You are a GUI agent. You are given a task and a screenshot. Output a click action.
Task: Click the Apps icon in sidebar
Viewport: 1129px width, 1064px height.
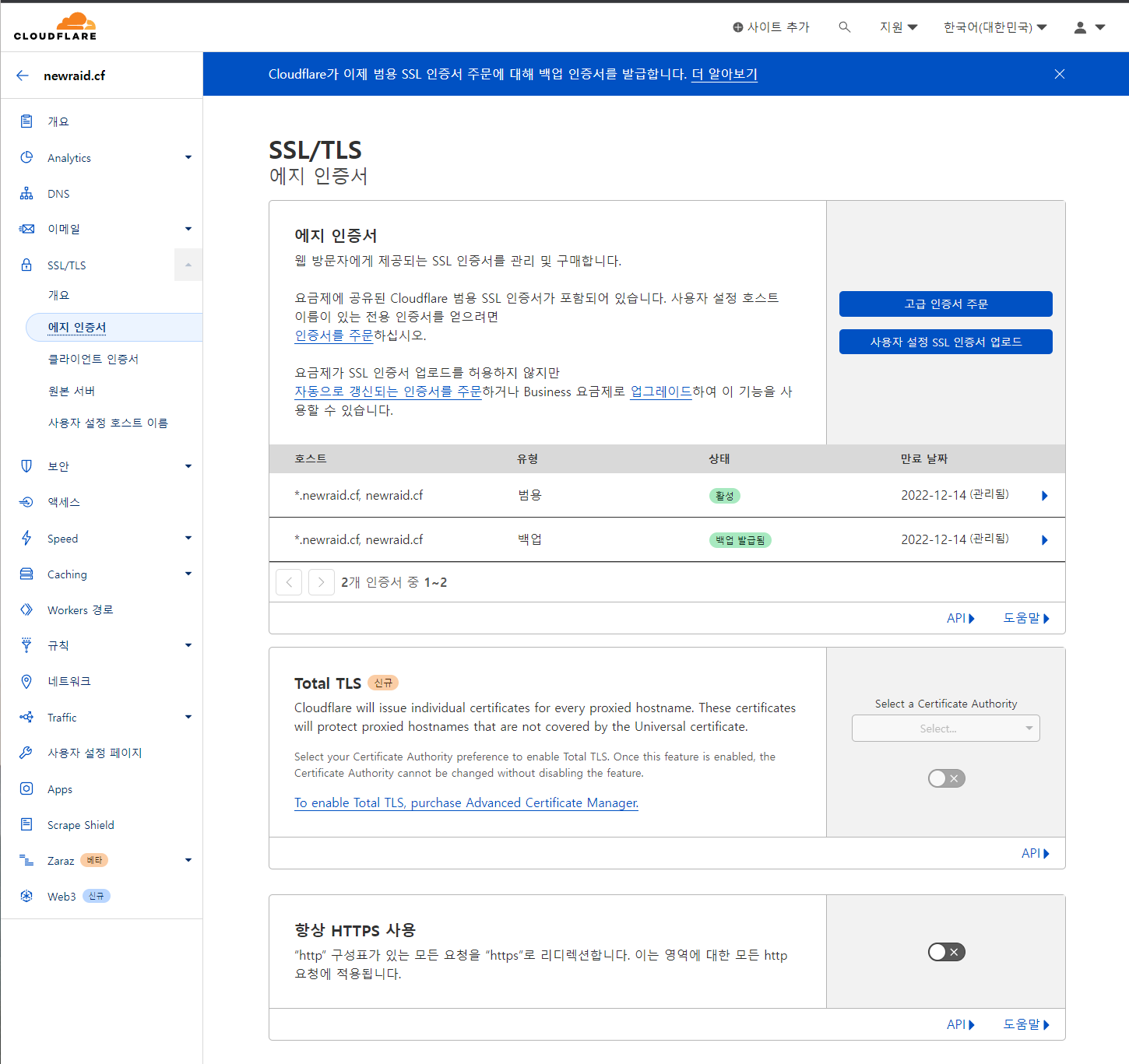pos(26,788)
